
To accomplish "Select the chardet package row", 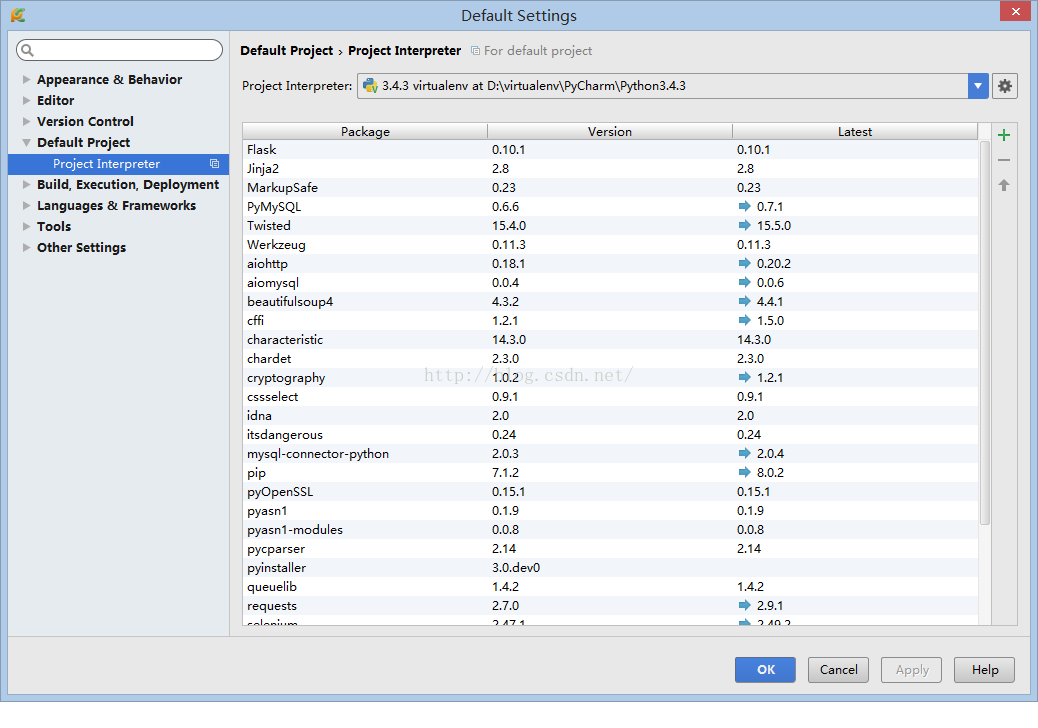I will point(610,359).
